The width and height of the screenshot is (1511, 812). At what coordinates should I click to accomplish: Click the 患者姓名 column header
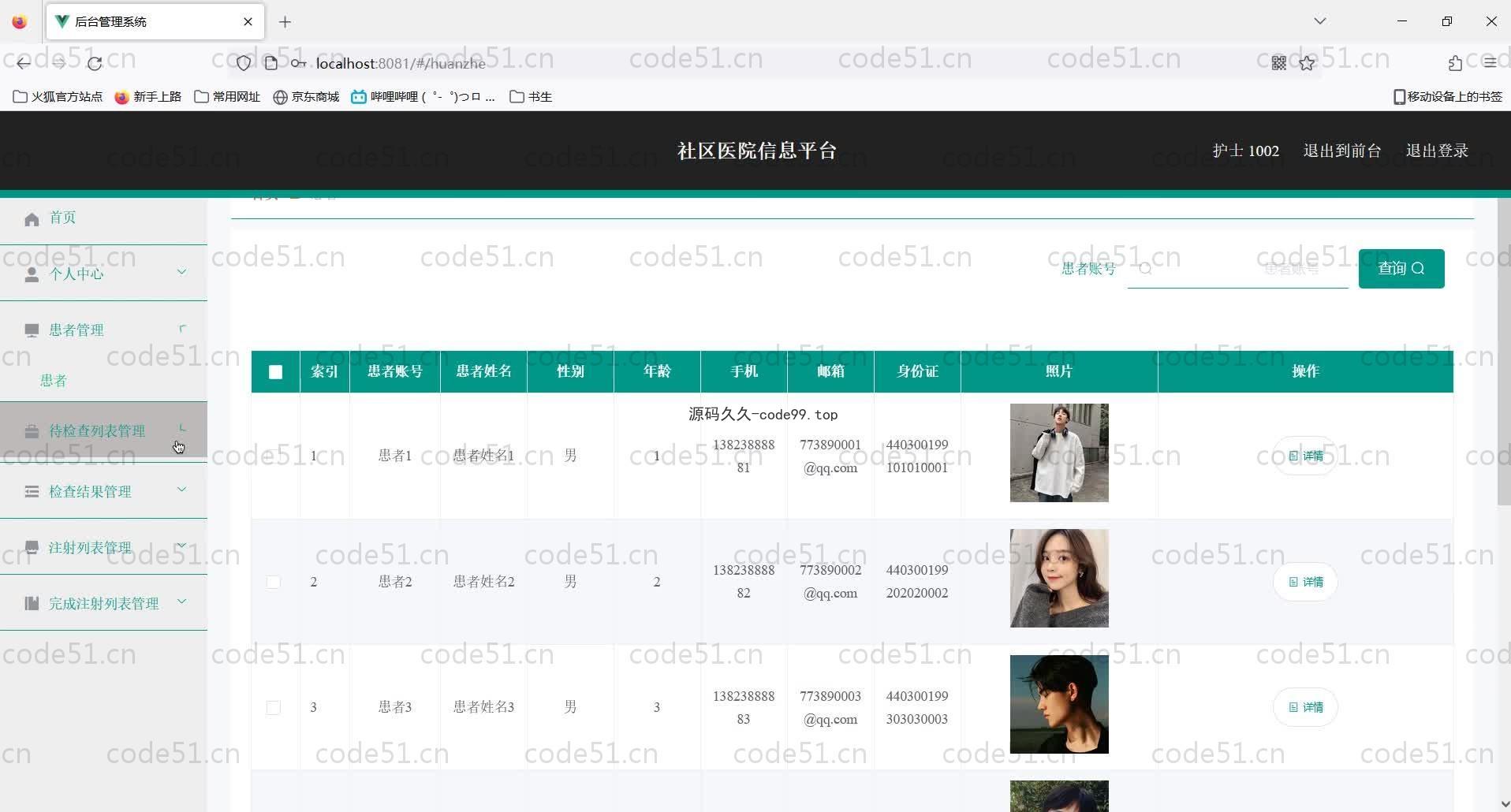[483, 371]
